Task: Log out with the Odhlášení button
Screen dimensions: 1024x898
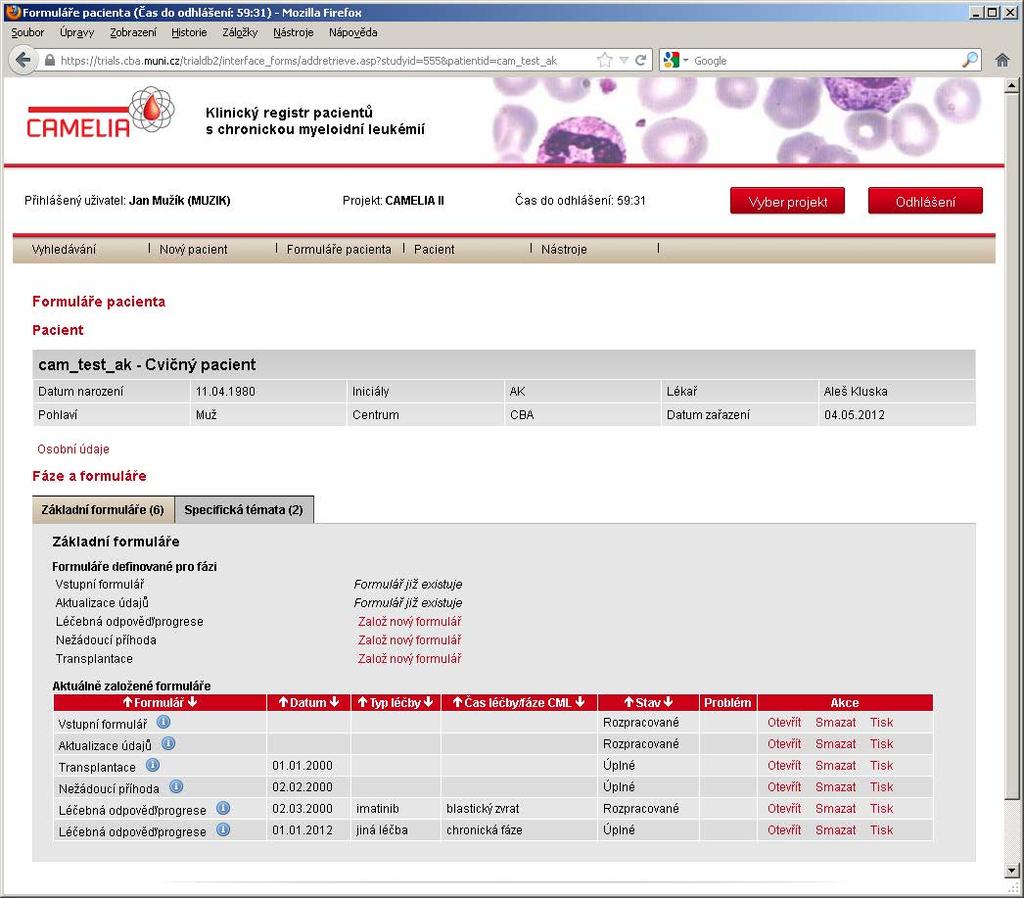Action: point(925,201)
